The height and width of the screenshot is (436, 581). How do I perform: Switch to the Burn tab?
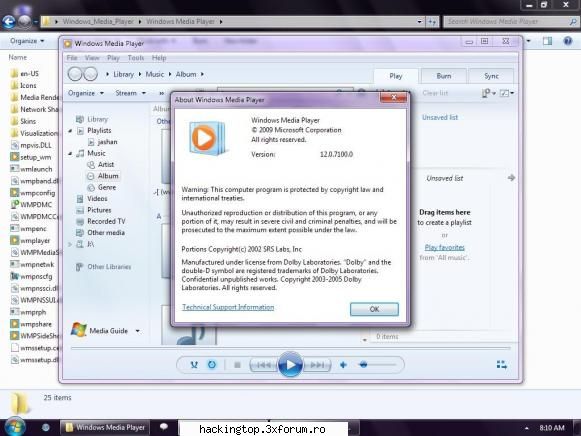[x=444, y=76]
